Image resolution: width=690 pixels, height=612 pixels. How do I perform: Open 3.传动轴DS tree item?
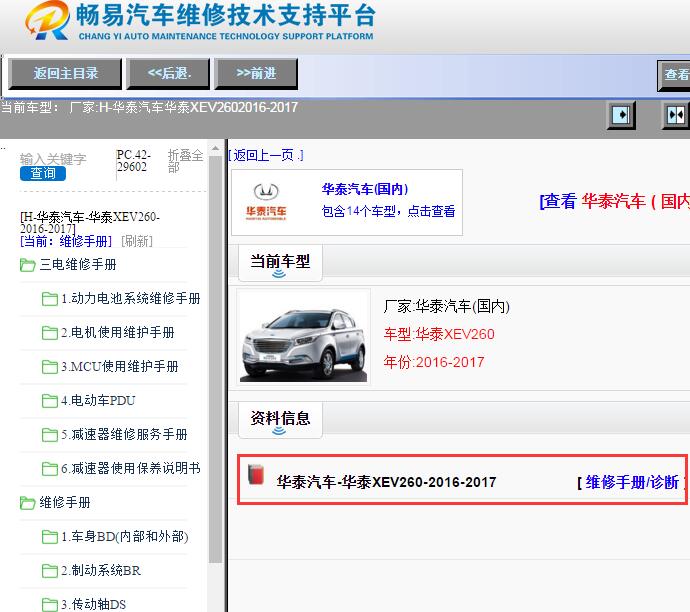click(x=93, y=604)
